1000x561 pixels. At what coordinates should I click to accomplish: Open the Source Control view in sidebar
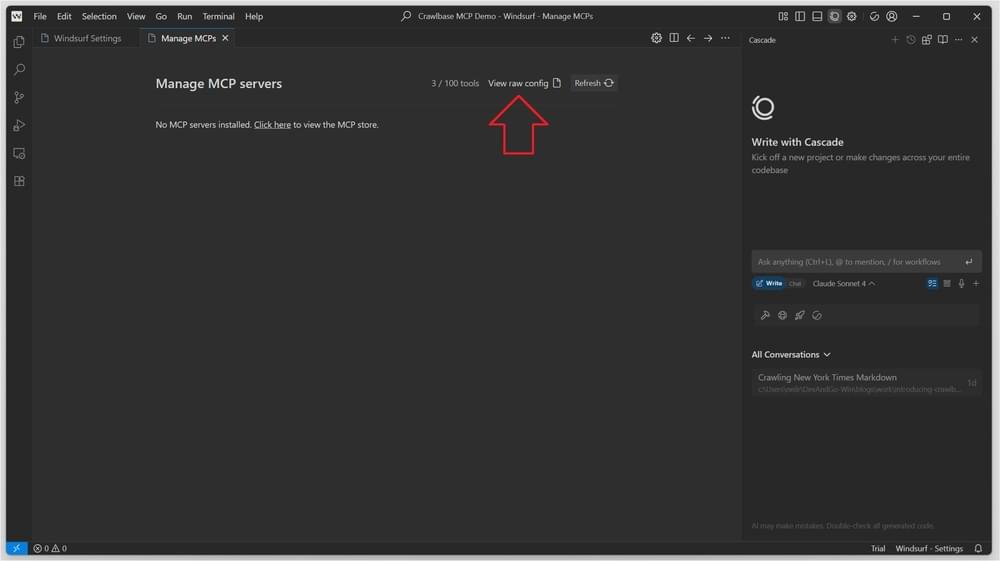click(19, 98)
